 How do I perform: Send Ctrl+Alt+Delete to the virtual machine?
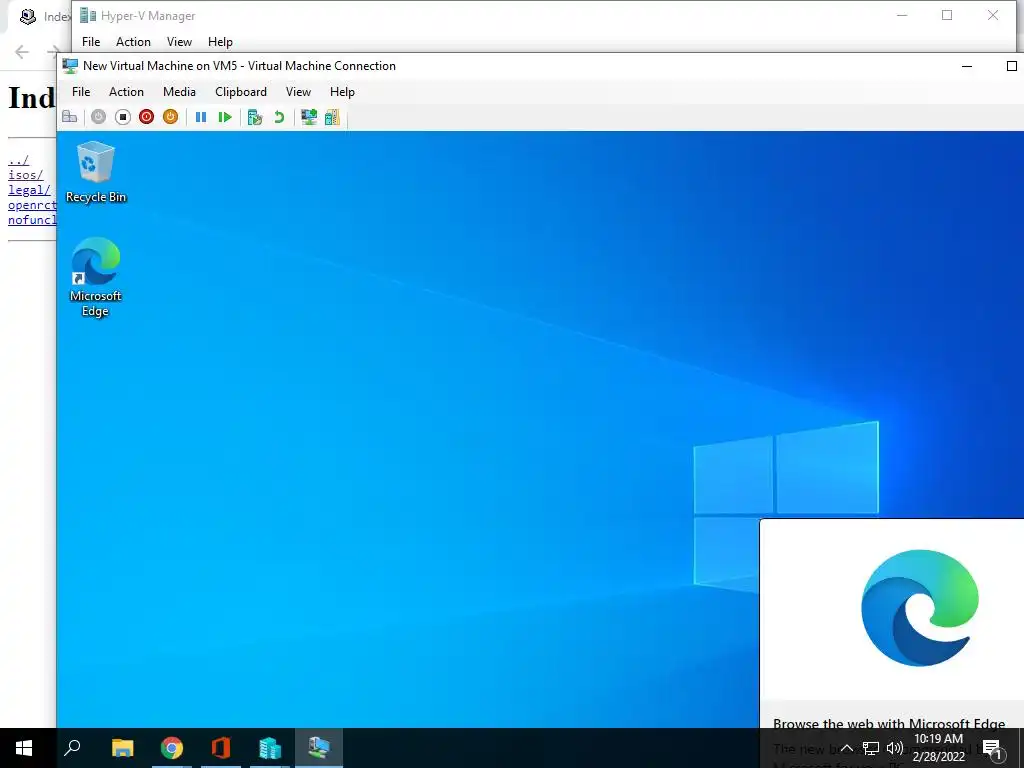70,117
